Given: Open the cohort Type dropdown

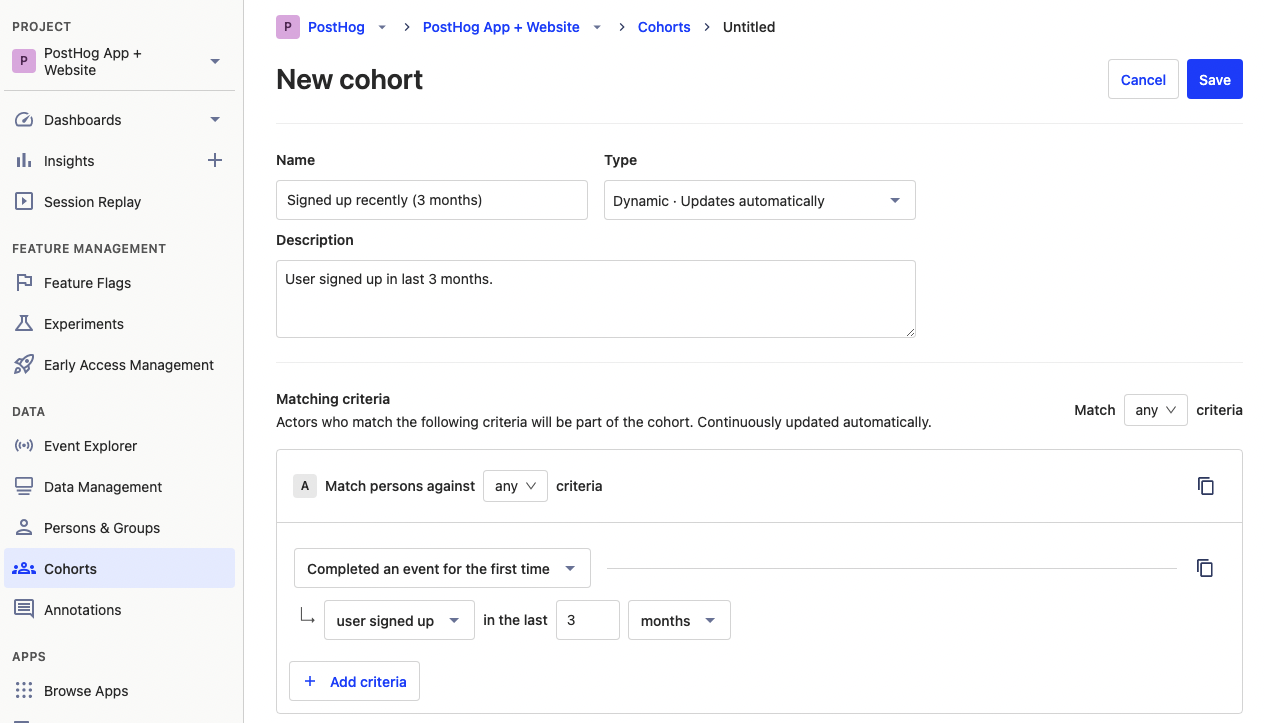Looking at the screenshot, I should click(759, 200).
